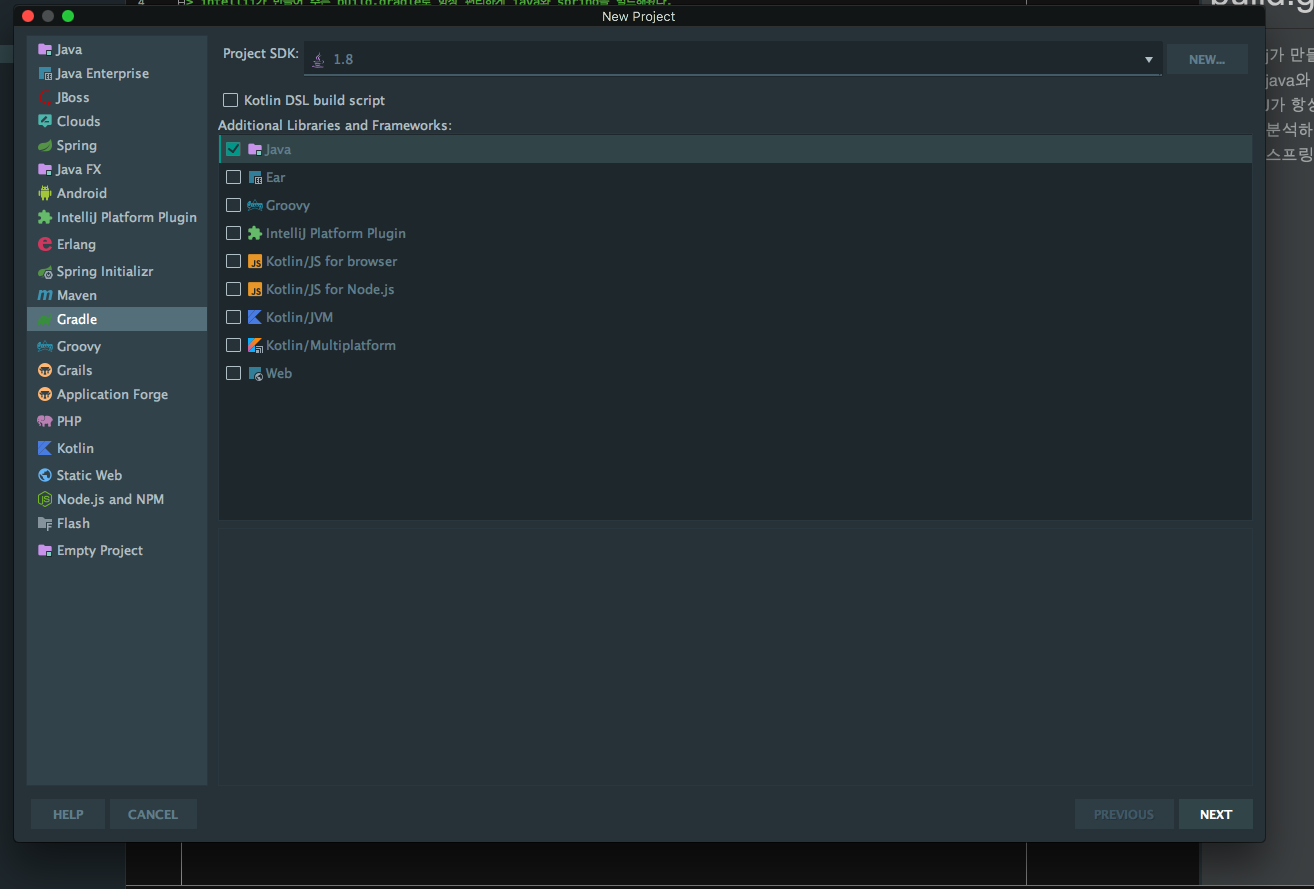Viewport: 1314px width, 889px height.
Task: Select Empty Project label
Action: pyautogui.click(x=100, y=550)
